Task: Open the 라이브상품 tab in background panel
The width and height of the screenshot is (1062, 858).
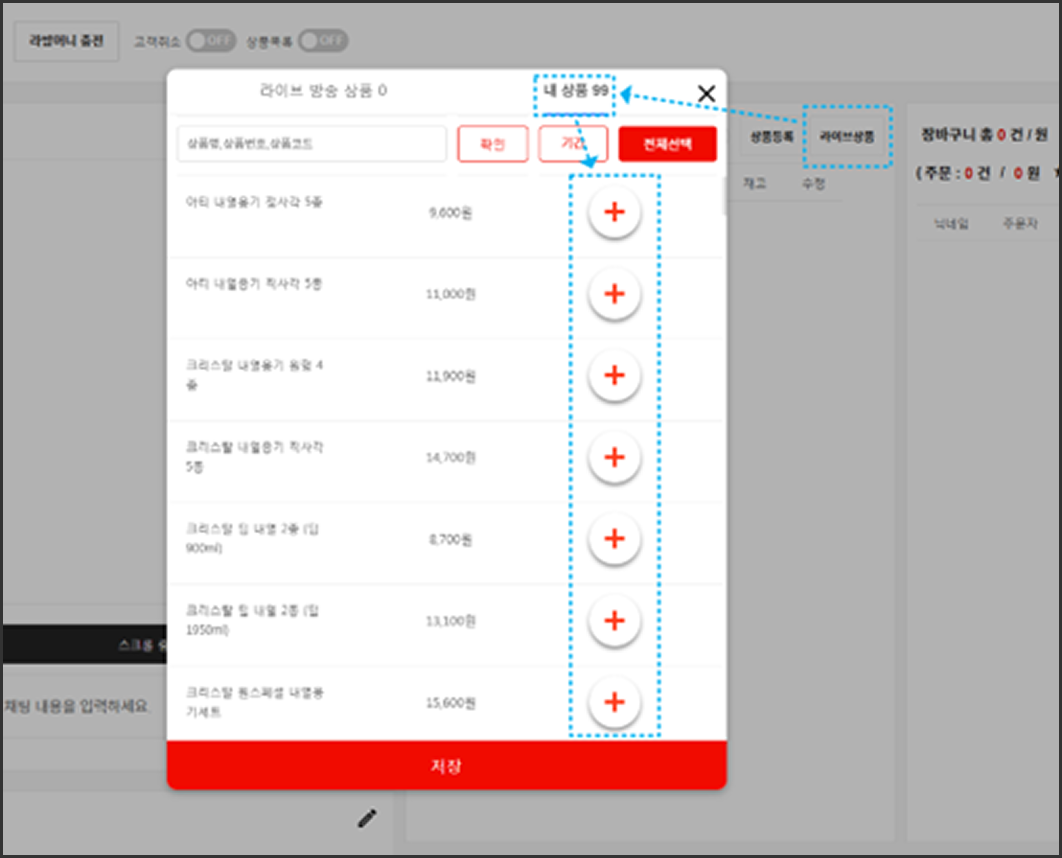Action: [846, 137]
